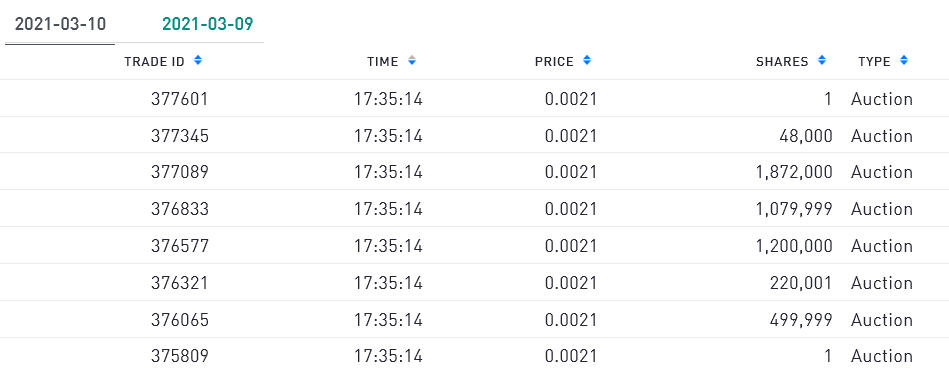949x373 pixels.
Task: Toggle the Price column sort icon
Action: click(586, 61)
